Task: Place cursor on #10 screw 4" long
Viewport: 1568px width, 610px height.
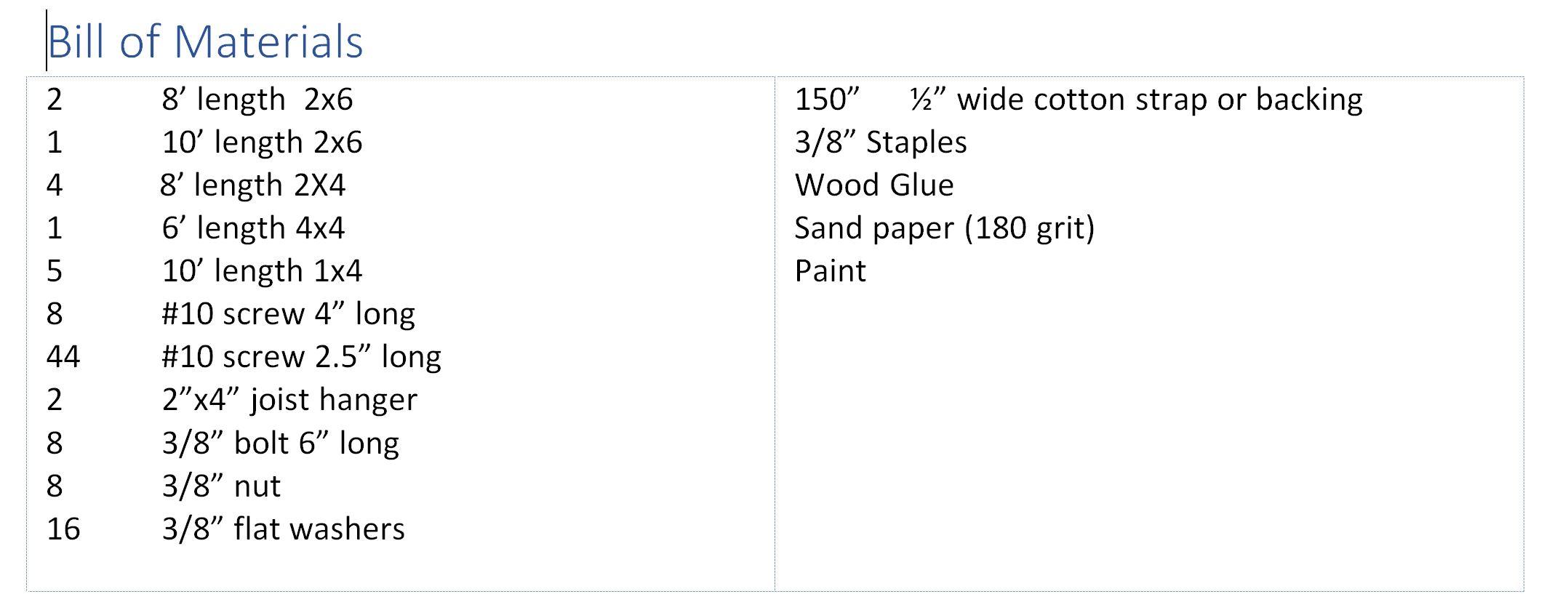Action: [288, 314]
